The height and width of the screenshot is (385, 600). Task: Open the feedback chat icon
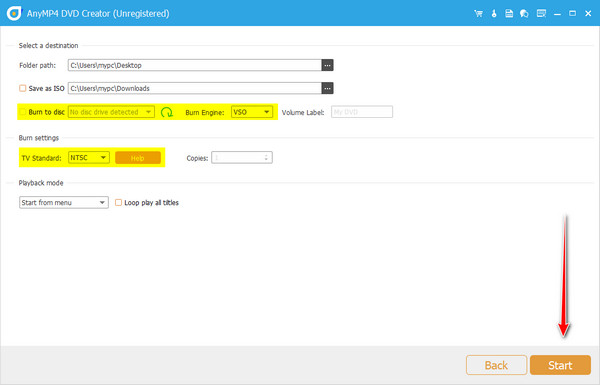[524, 14]
